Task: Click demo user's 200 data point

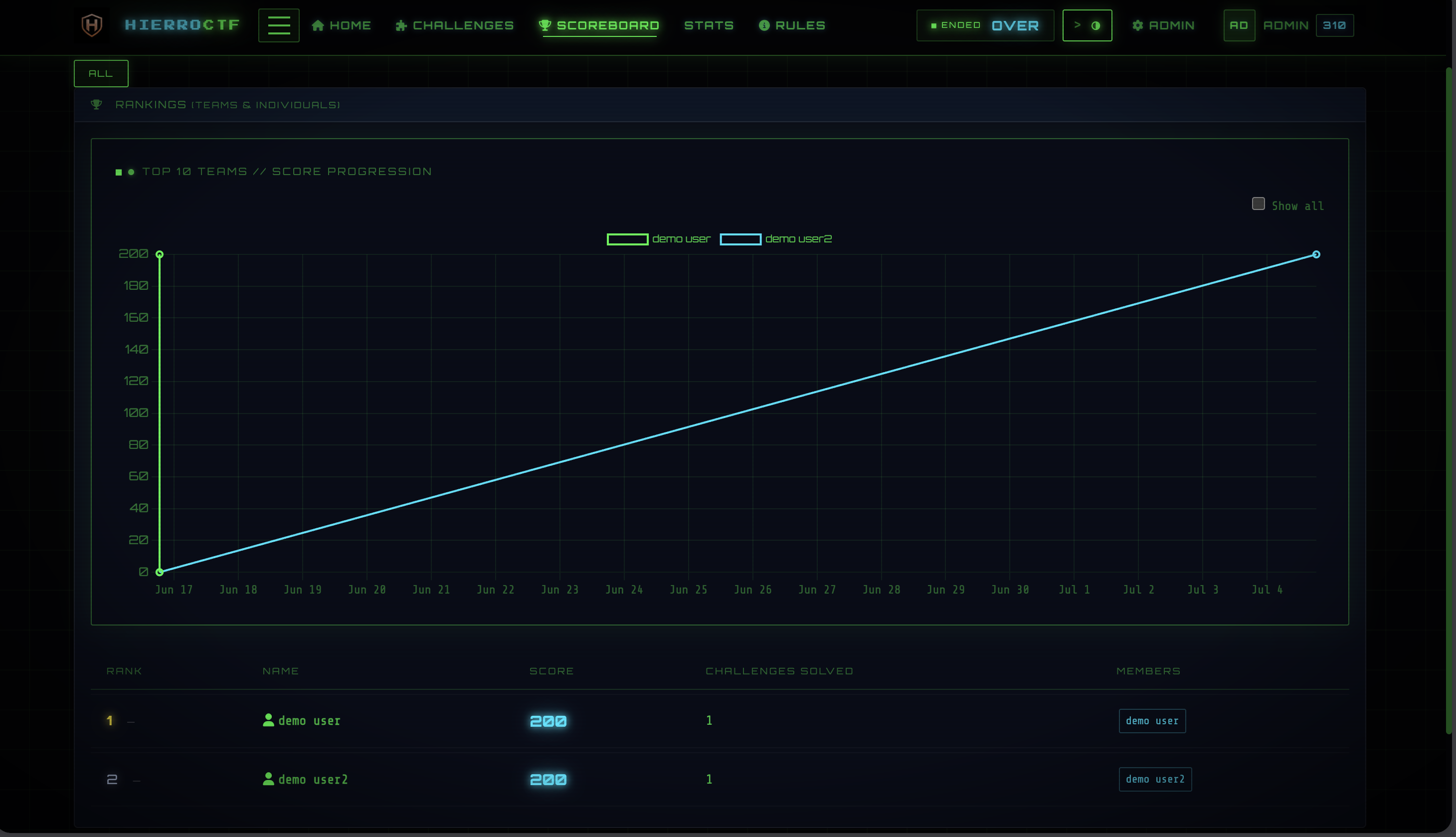Action: (x=160, y=254)
